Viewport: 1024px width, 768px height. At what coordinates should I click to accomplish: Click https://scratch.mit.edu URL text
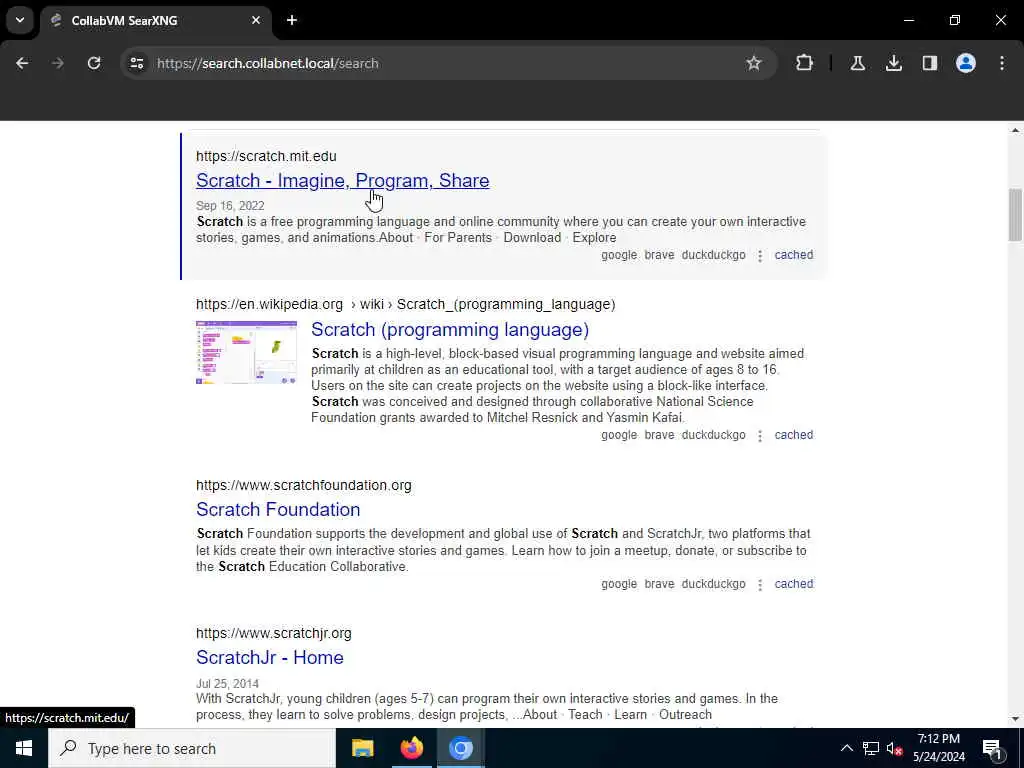point(266,156)
